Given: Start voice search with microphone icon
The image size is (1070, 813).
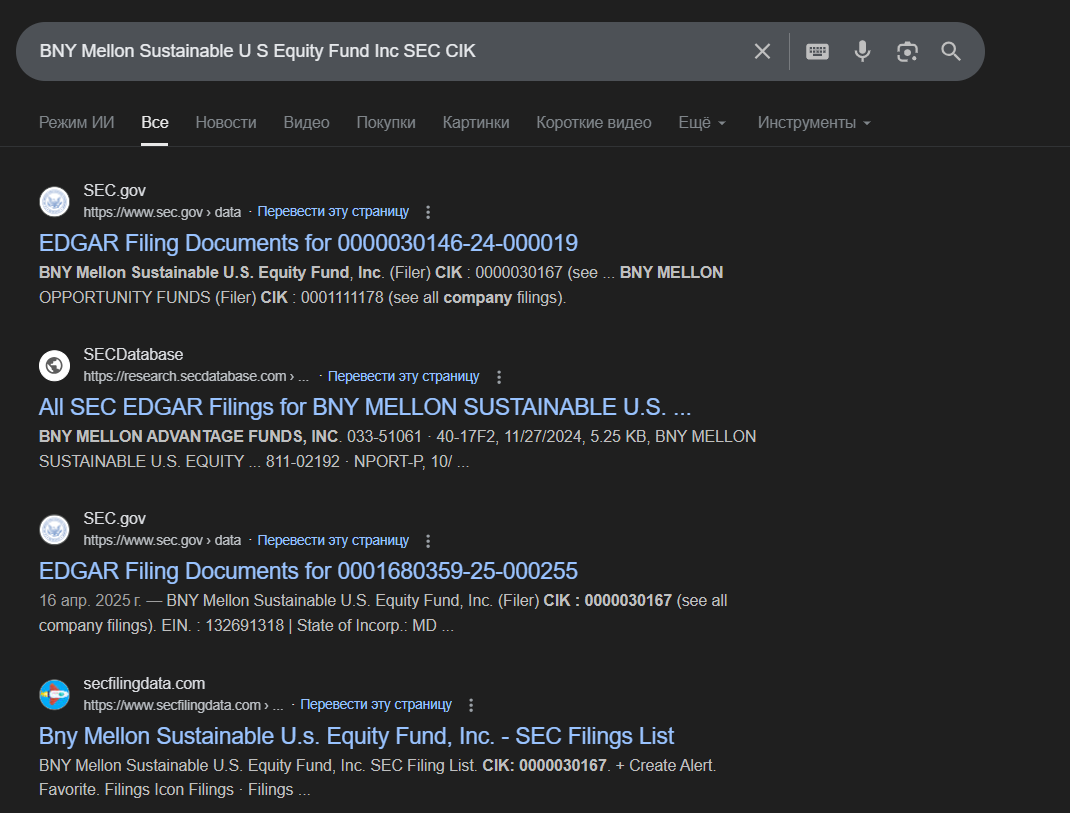Looking at the screenshot, I should [x=863, y=51].
